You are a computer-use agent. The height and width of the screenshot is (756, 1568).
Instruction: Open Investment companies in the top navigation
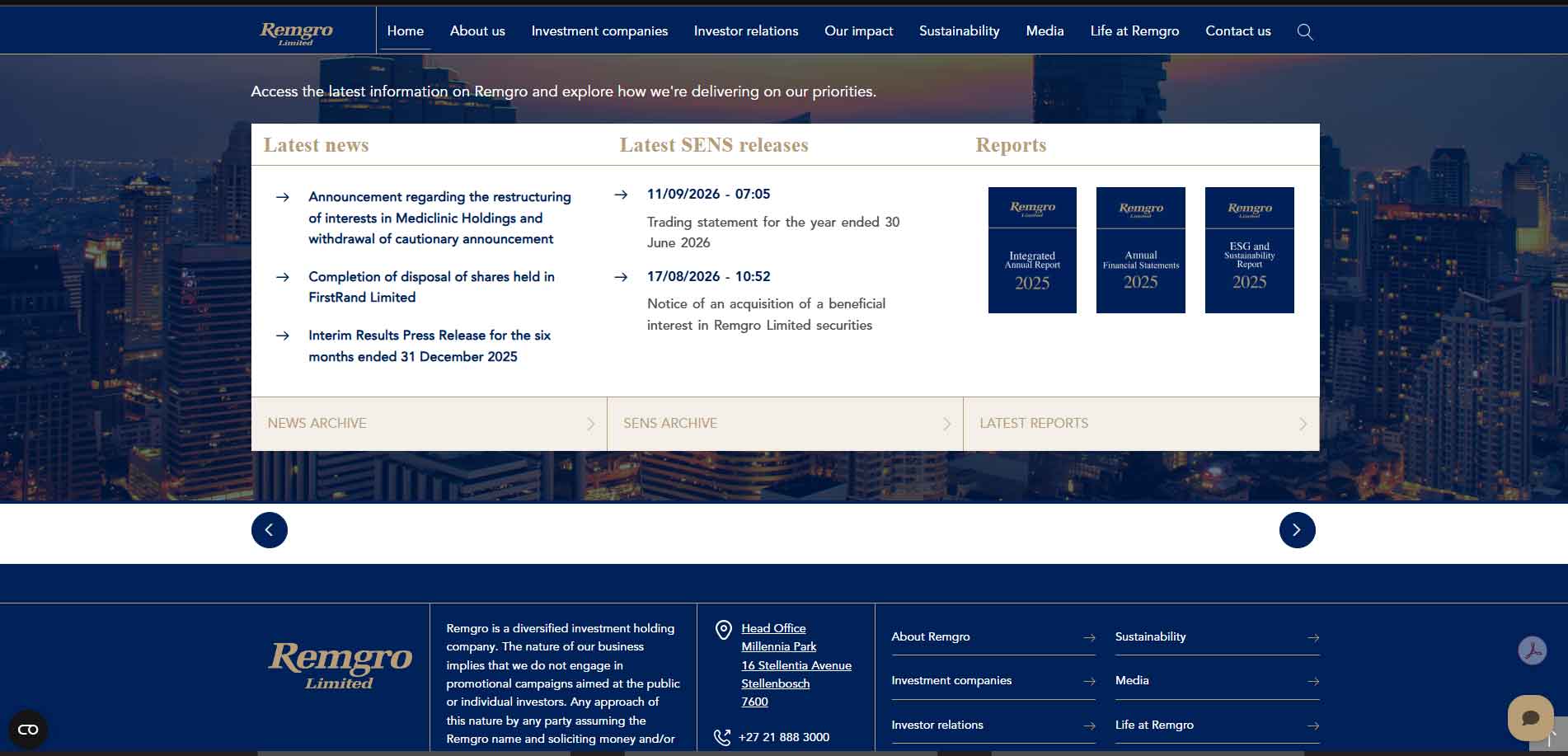(x=599, y=31)
